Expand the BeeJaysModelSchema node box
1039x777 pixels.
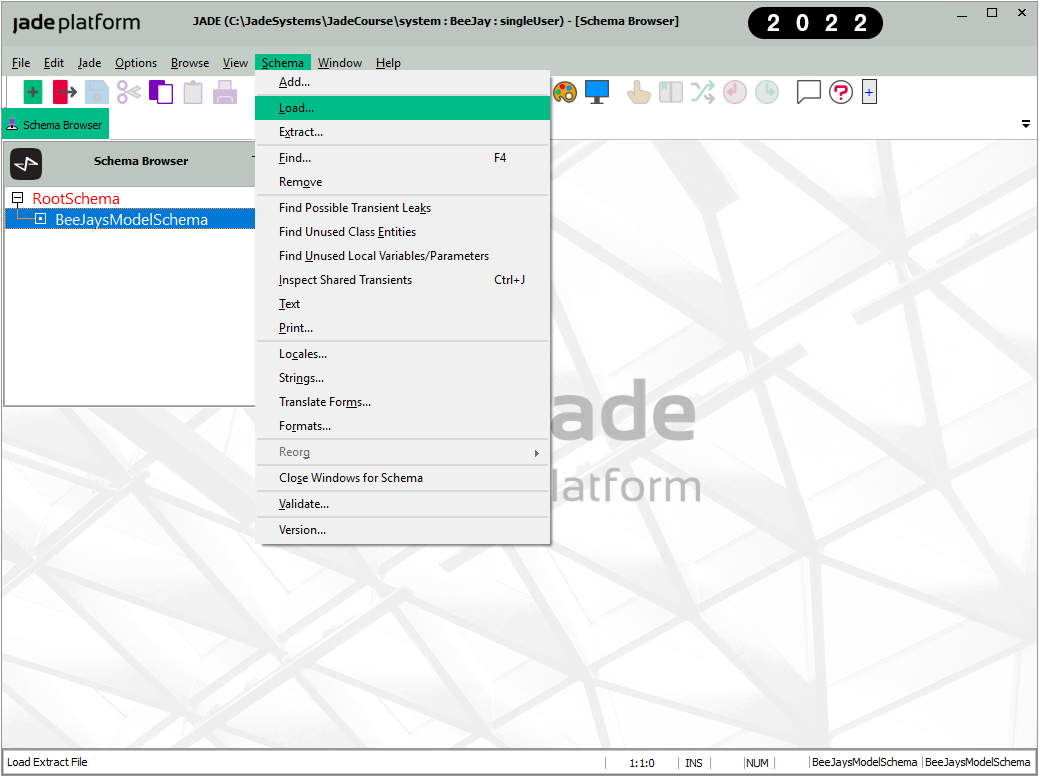pyautogui.click(x=40, y=219)
